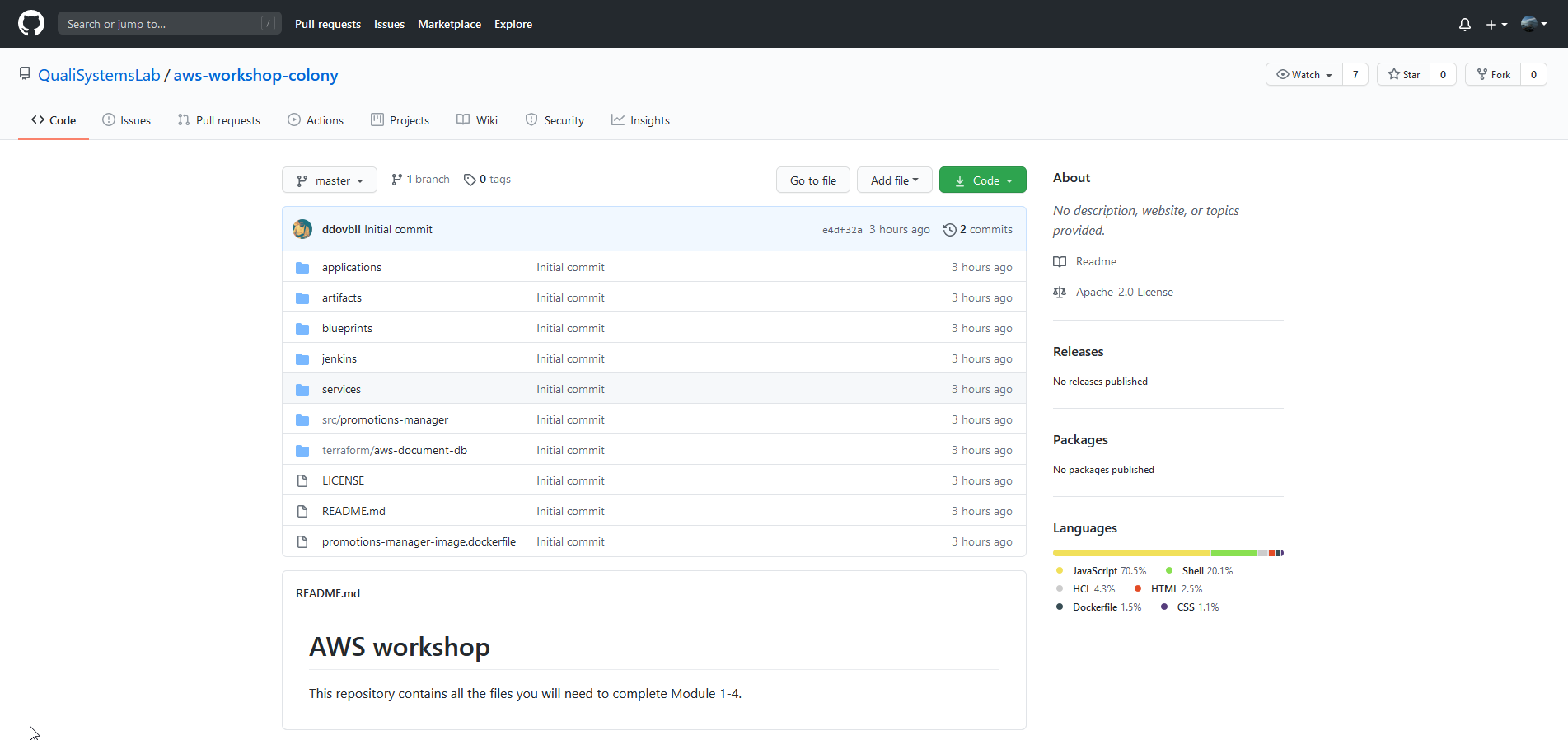The height and width of the screenshot is (740, 1568).
Task: Click the services folder icon
Action: [302, 390]
